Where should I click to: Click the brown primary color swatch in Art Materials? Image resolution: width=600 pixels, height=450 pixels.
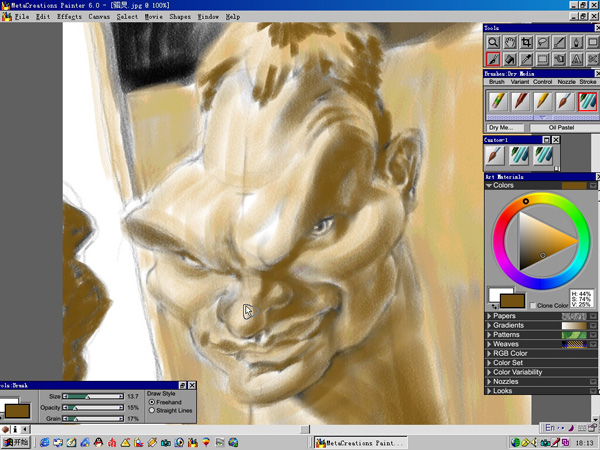(513, 301)
